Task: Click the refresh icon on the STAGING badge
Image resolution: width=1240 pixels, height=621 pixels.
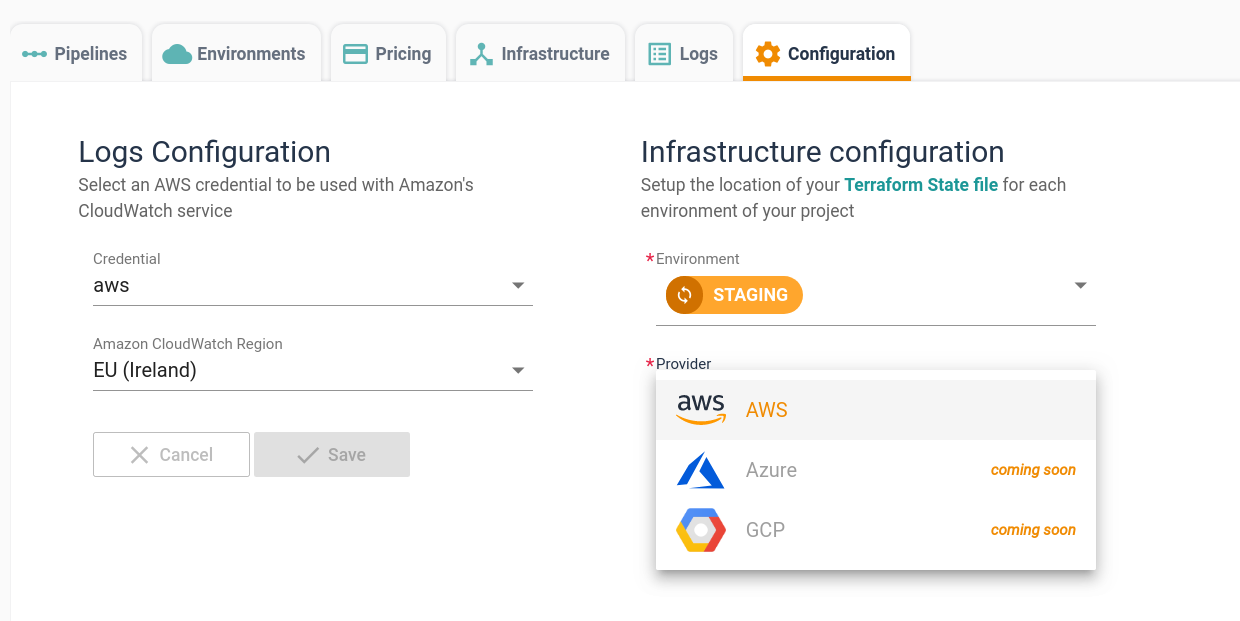Action: point(684,294)
